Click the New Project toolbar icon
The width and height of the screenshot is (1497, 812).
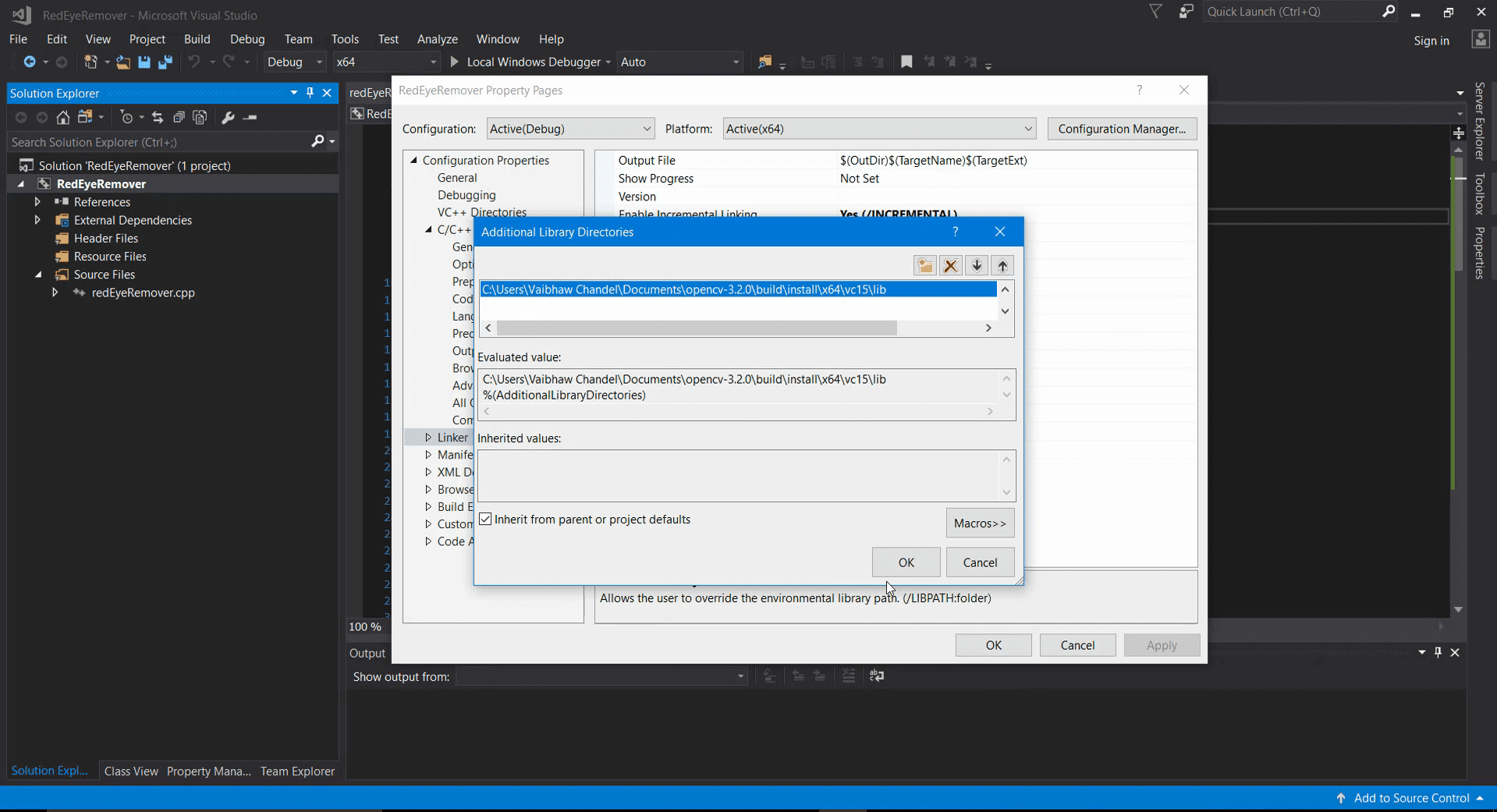coord(90,62)
